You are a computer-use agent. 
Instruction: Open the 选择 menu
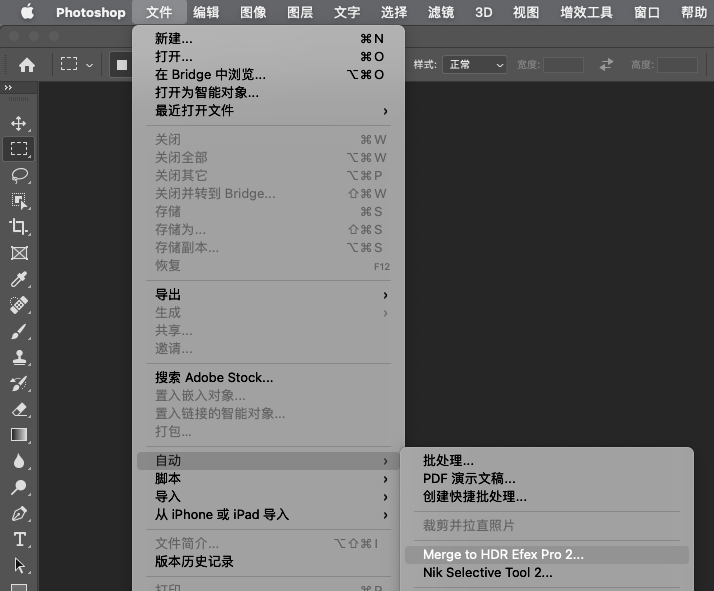[394, 12]
